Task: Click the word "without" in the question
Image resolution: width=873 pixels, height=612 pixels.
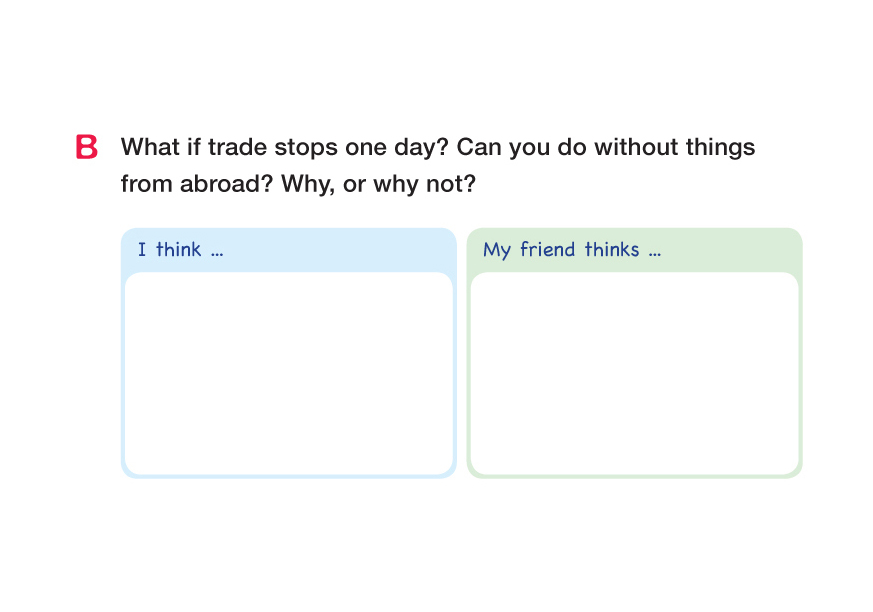Action: pyautogui.click(x=633, y=148)
